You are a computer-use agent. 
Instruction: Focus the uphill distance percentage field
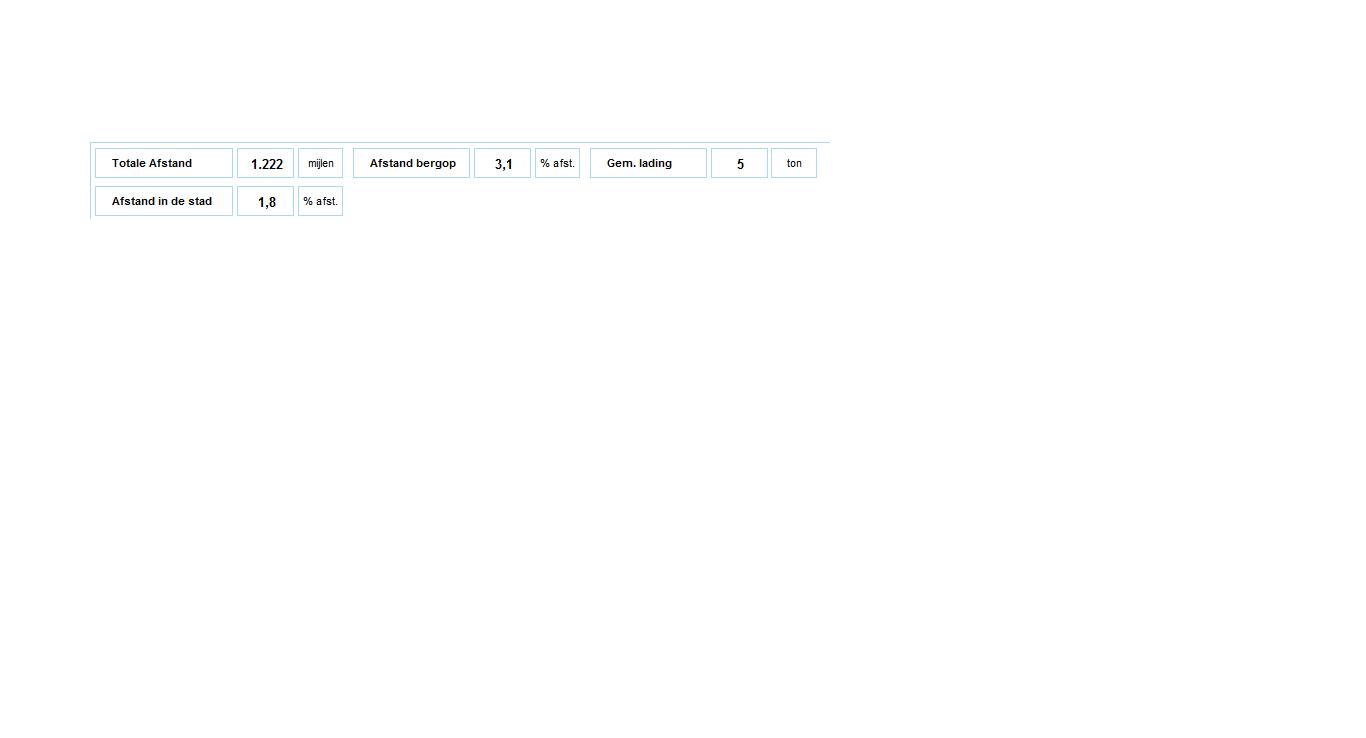coord(502,163)
